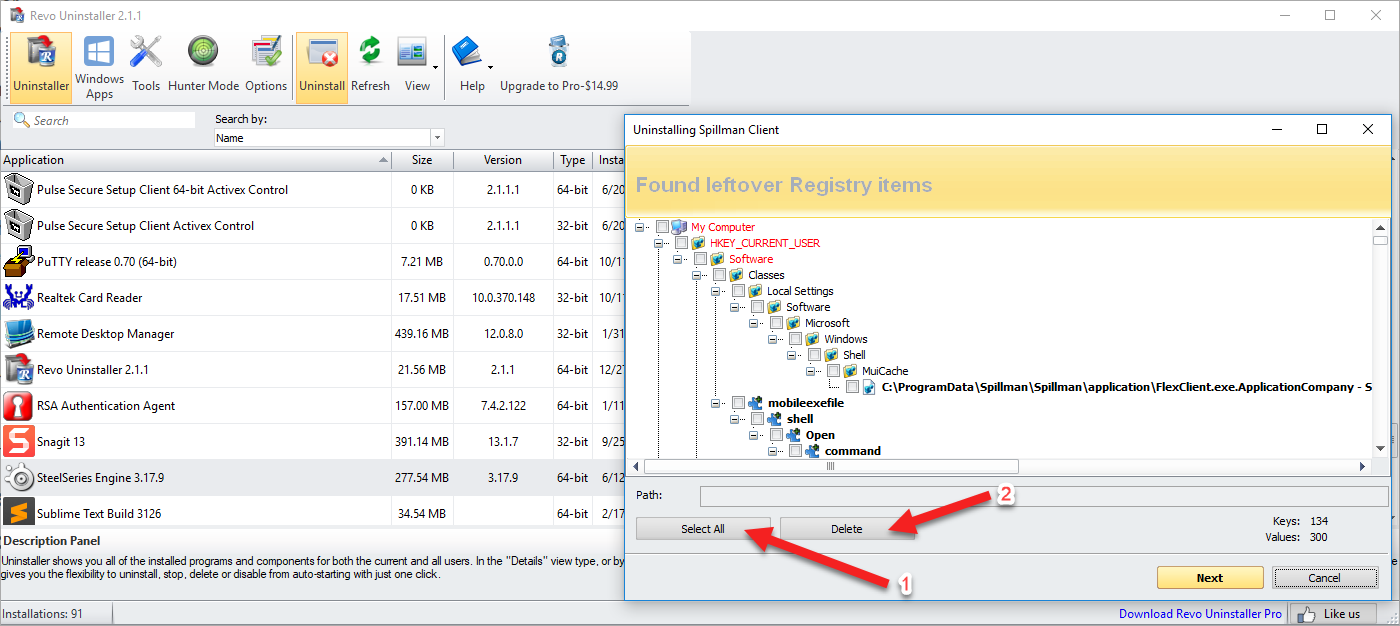Sort by Application column header
Viewport: 1400px width, 626px height.
pos(195,160)
